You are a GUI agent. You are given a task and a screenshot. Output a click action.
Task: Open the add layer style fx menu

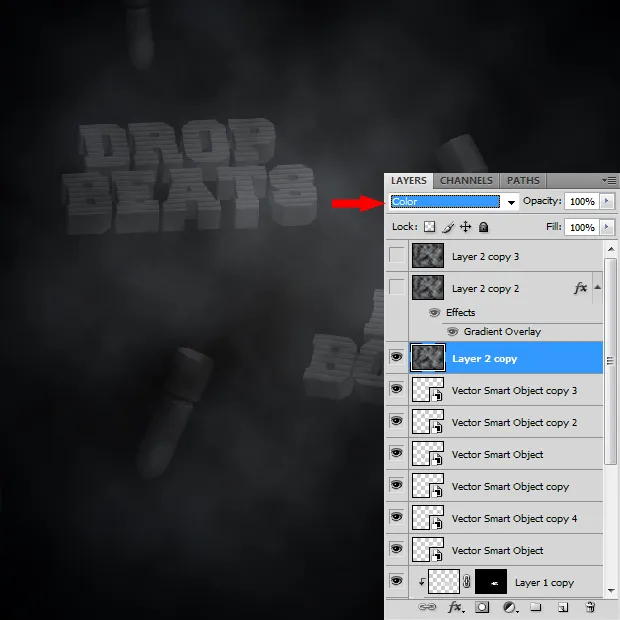455,607
